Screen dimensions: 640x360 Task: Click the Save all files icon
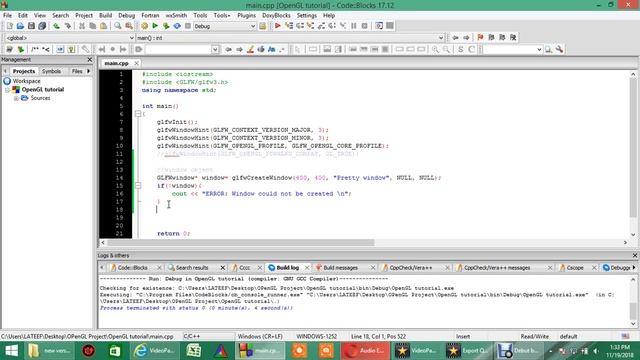(x=42, y=26)
